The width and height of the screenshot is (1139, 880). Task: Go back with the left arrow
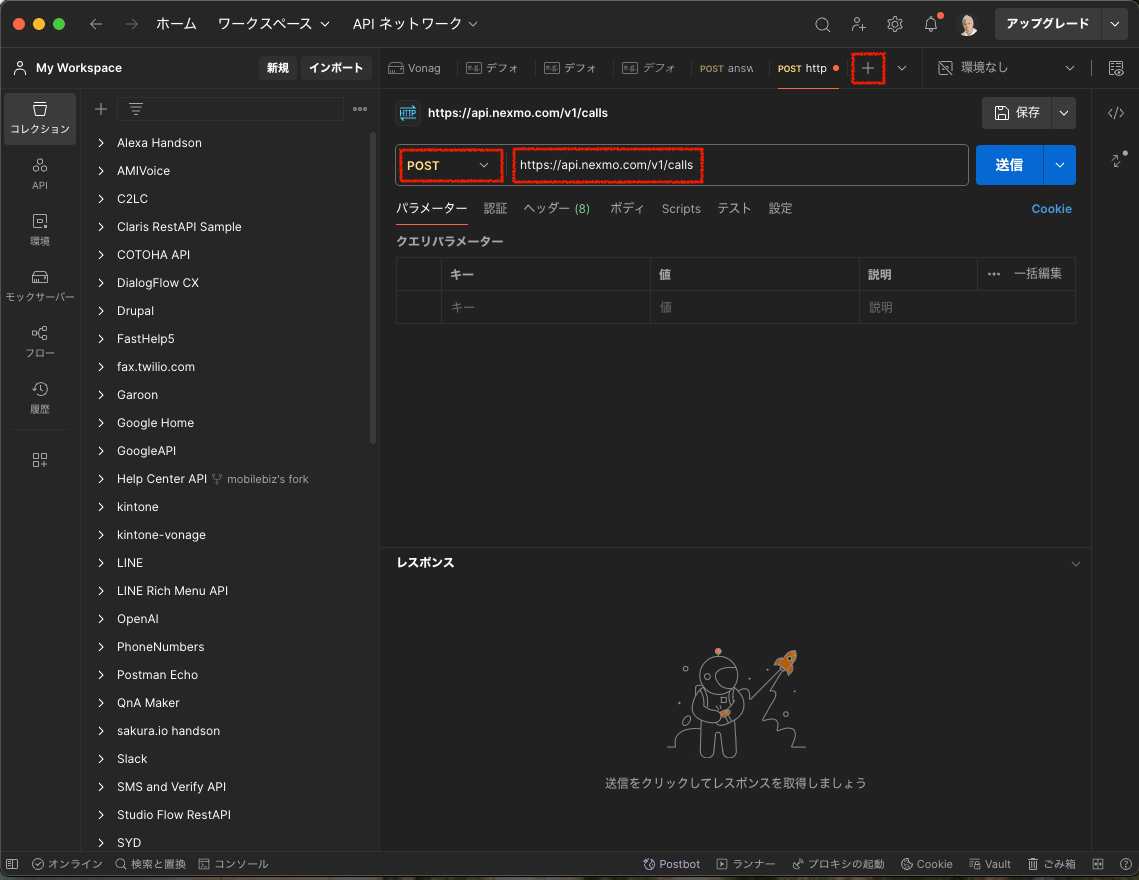point(96,24)
